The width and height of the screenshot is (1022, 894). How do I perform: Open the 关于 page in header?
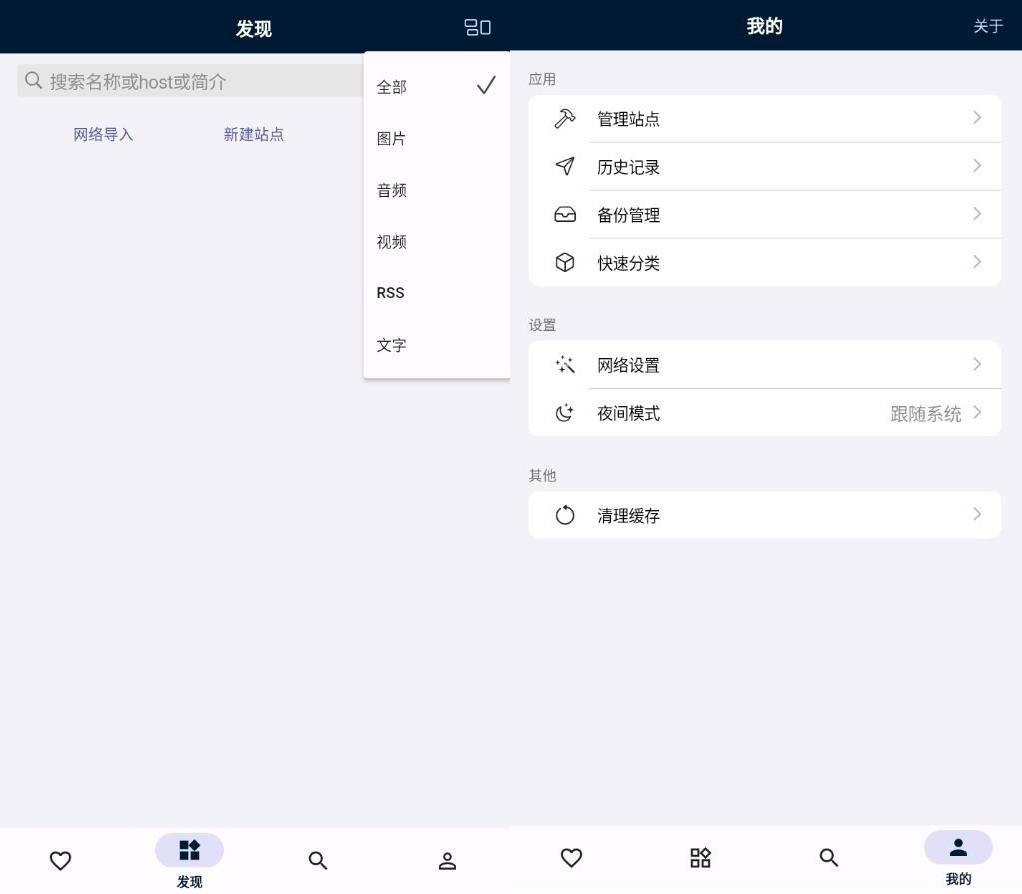point(988,26)
